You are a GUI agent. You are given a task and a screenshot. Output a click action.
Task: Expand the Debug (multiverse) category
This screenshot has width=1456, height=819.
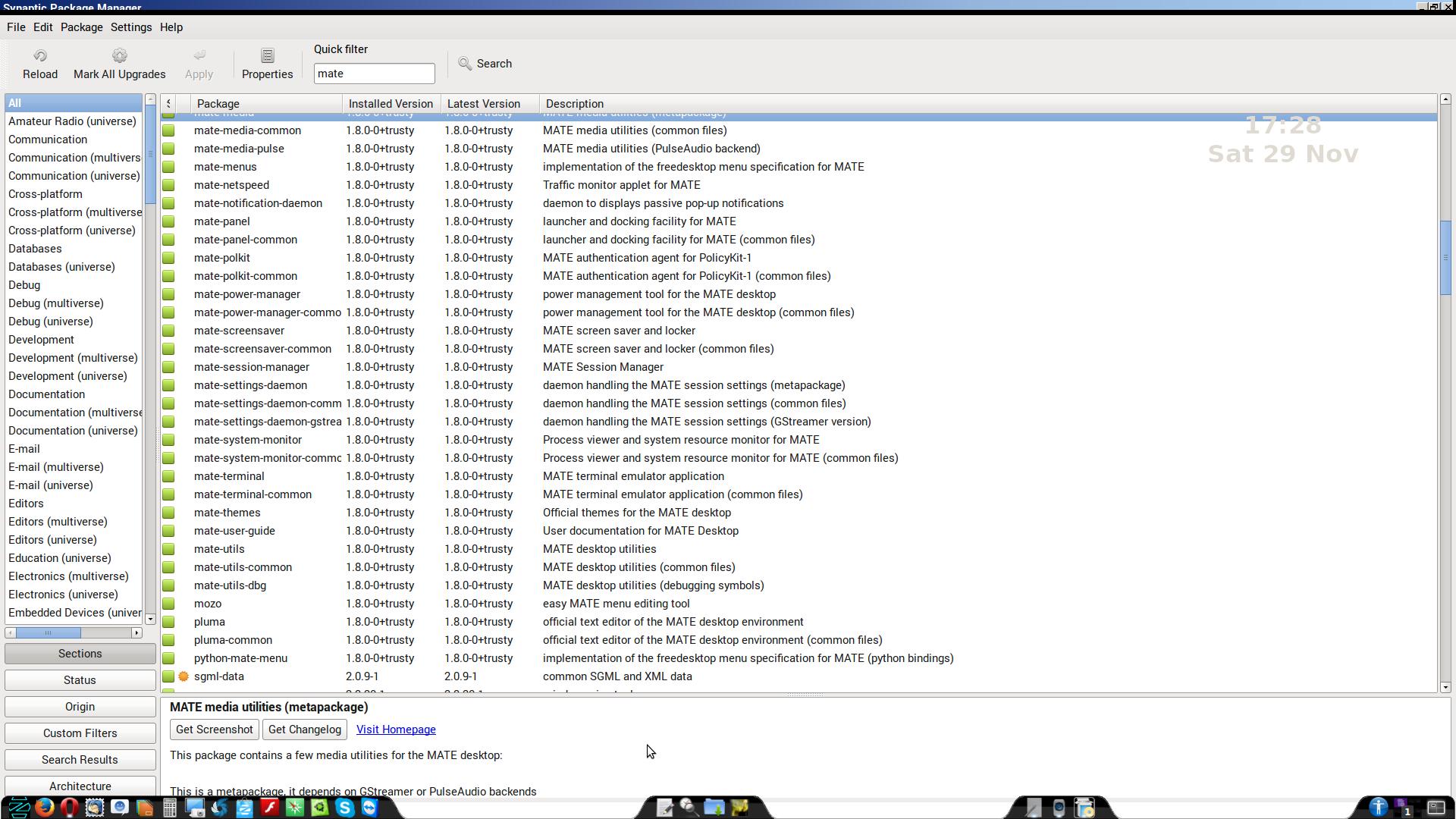click(x=55, y=302)
